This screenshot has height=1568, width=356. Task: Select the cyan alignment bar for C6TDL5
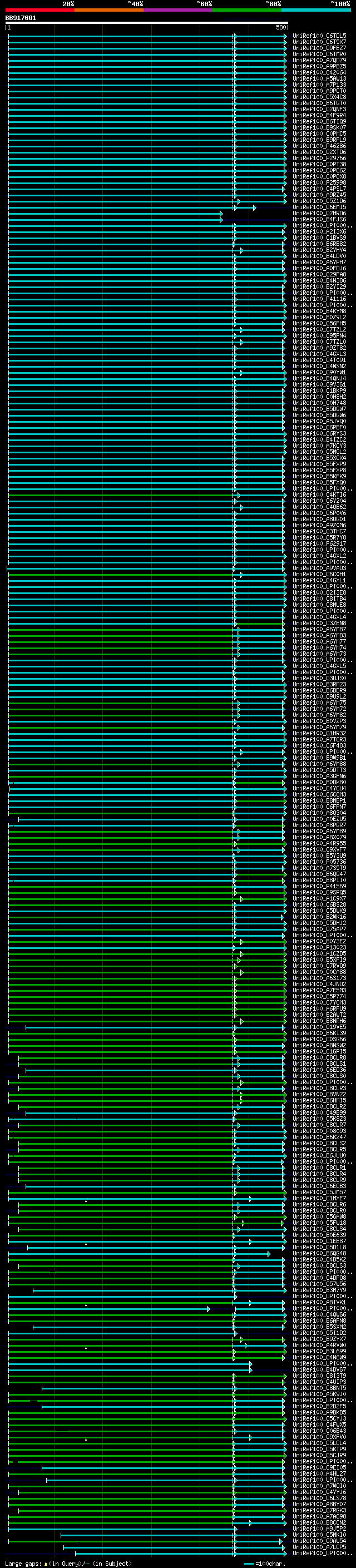point(147,36)
